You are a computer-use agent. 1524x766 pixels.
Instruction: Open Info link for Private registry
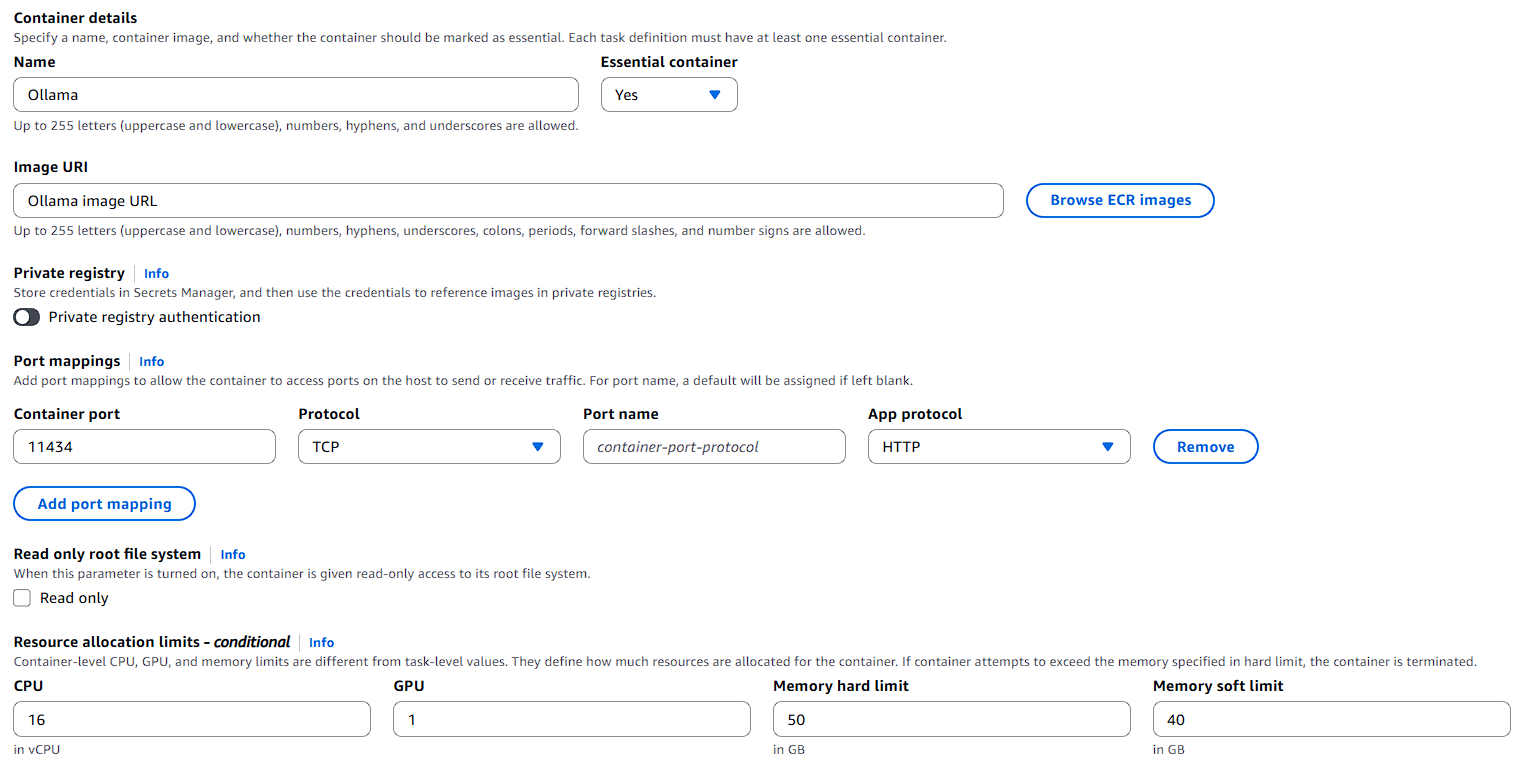(156, 273)
